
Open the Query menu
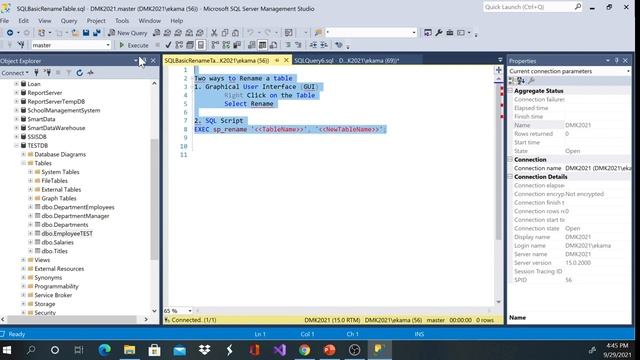pos(69,21)
